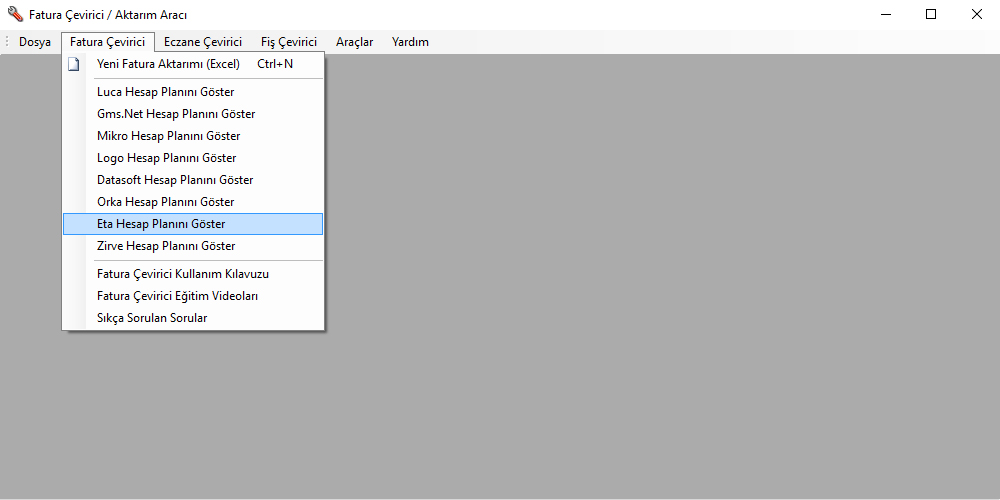Close the Fatura Çevirici window
Image resolution: width=1000 pixels, height=500 pixels.
tap(976, 14)
